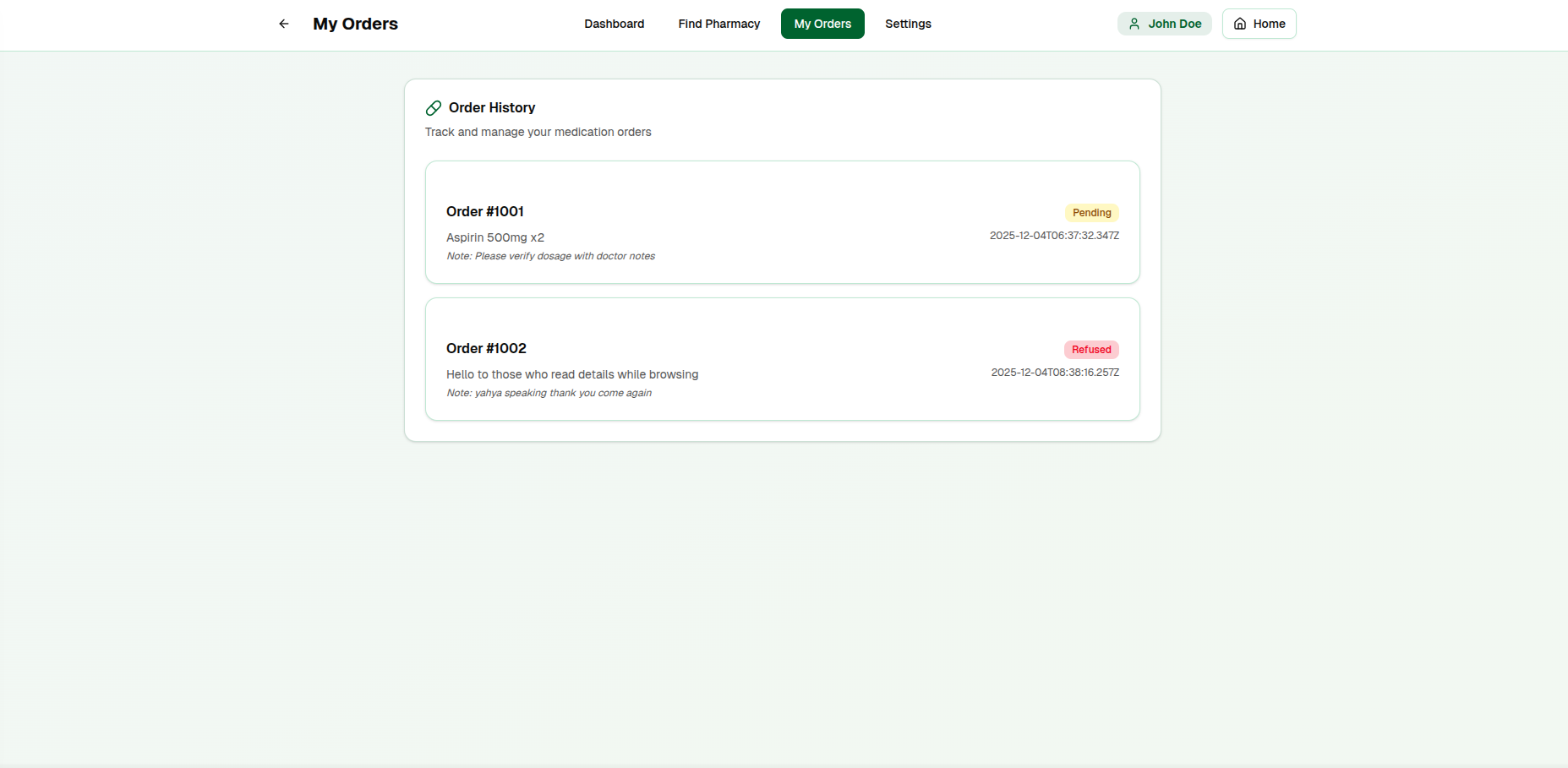Image resolution: width=1568 pixels, height=768 pixels.
Task: Open the Dashboard navigation item
Action: coord(614,24)
